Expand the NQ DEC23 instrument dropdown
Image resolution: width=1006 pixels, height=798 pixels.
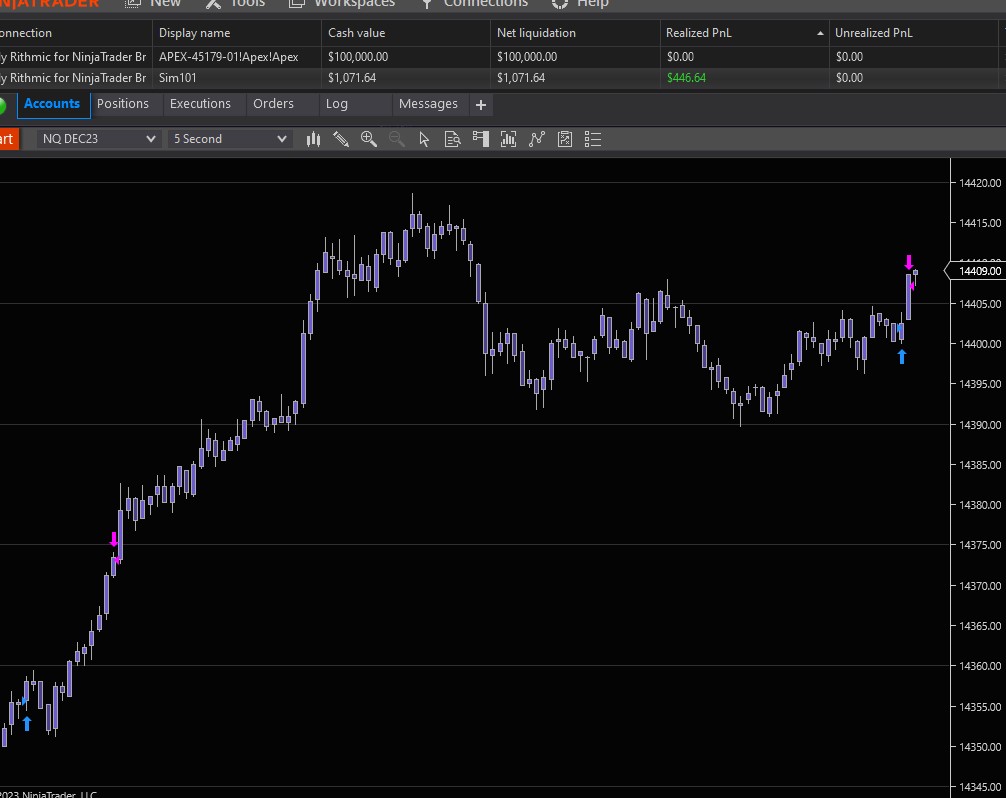point(99,139)
